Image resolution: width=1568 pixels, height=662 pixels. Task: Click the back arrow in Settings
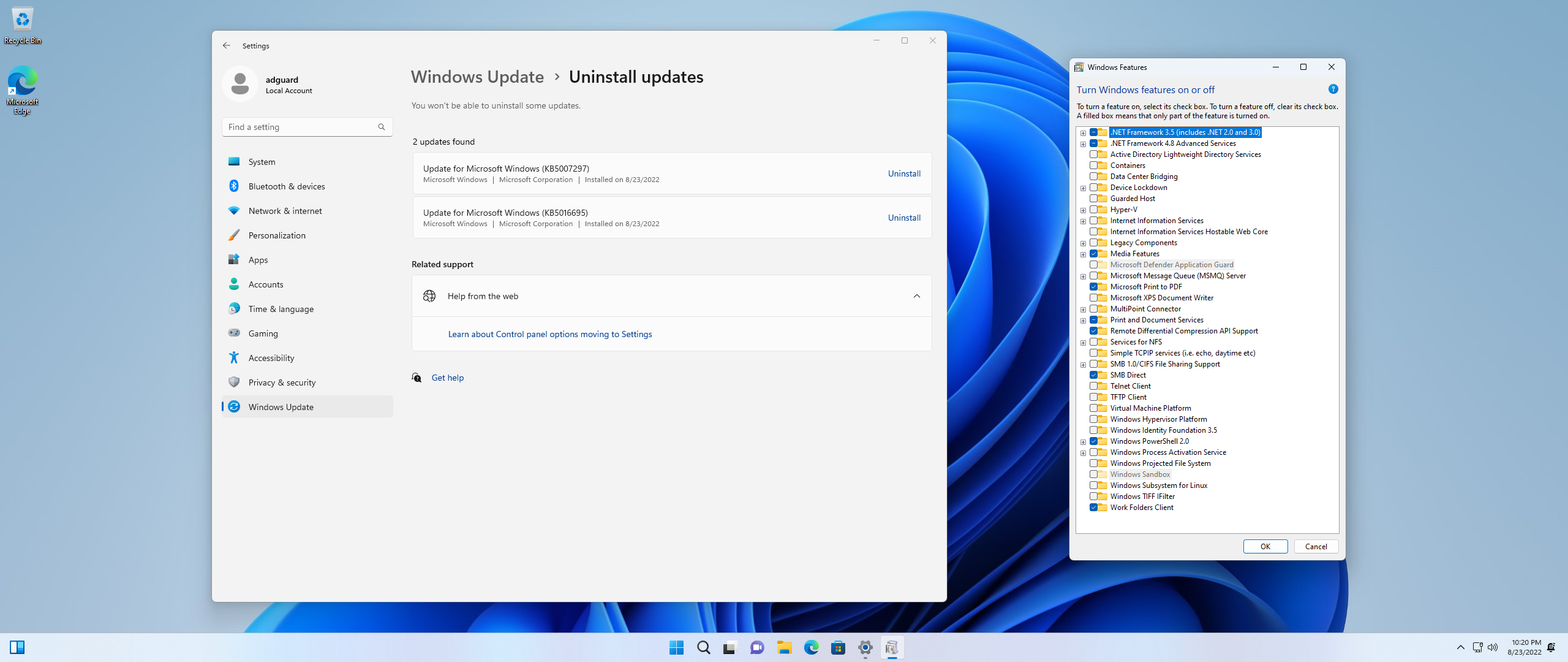[227, 45]
